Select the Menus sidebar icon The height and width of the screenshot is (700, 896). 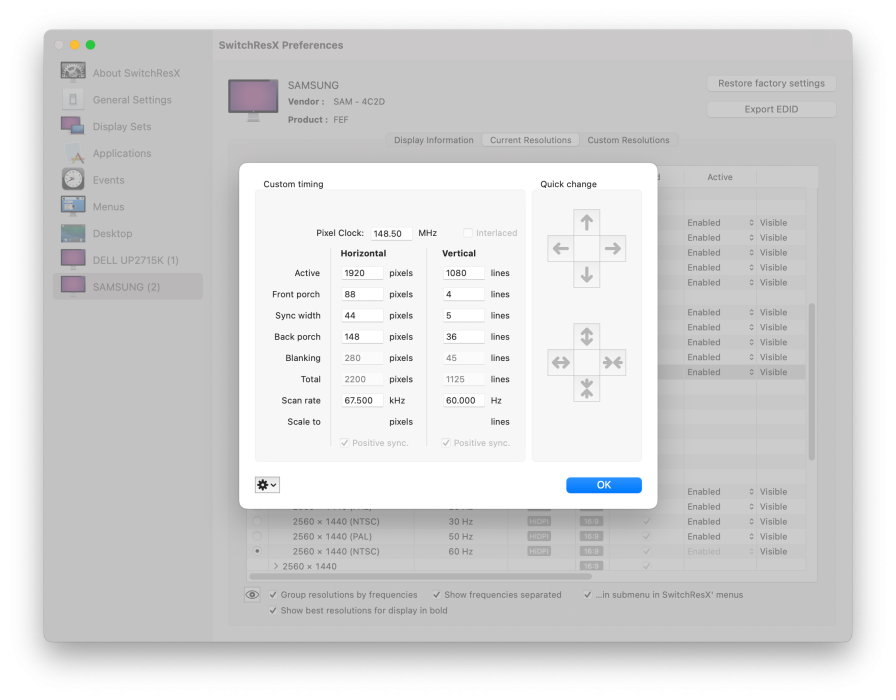point(73,206)
